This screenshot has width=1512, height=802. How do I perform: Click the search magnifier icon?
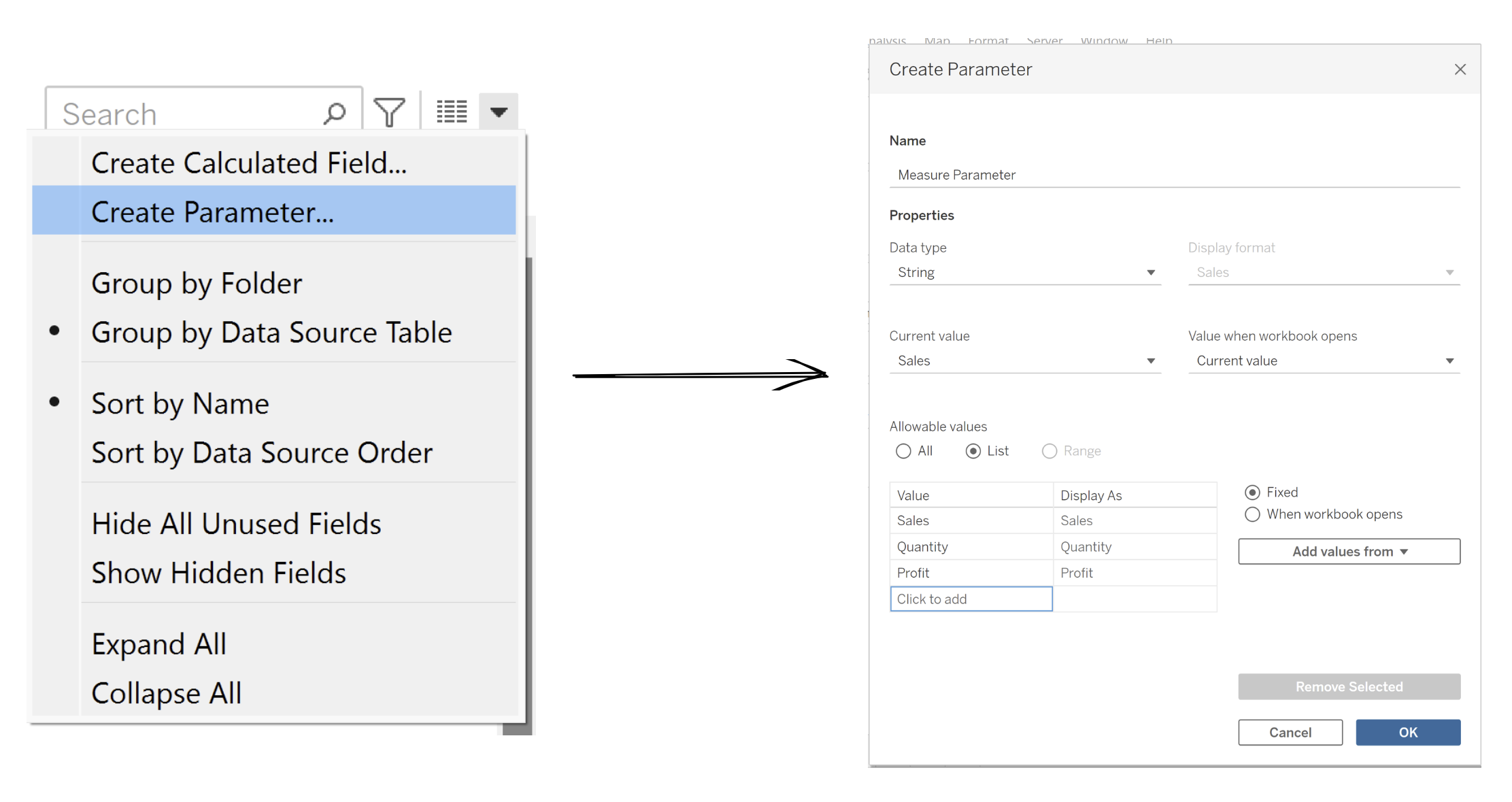[x=333, y=111]
